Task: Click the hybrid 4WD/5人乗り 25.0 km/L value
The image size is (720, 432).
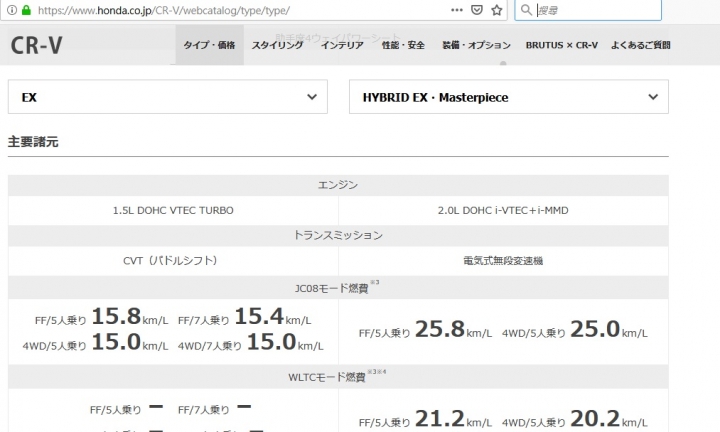Action: click(x=574, y=330)
